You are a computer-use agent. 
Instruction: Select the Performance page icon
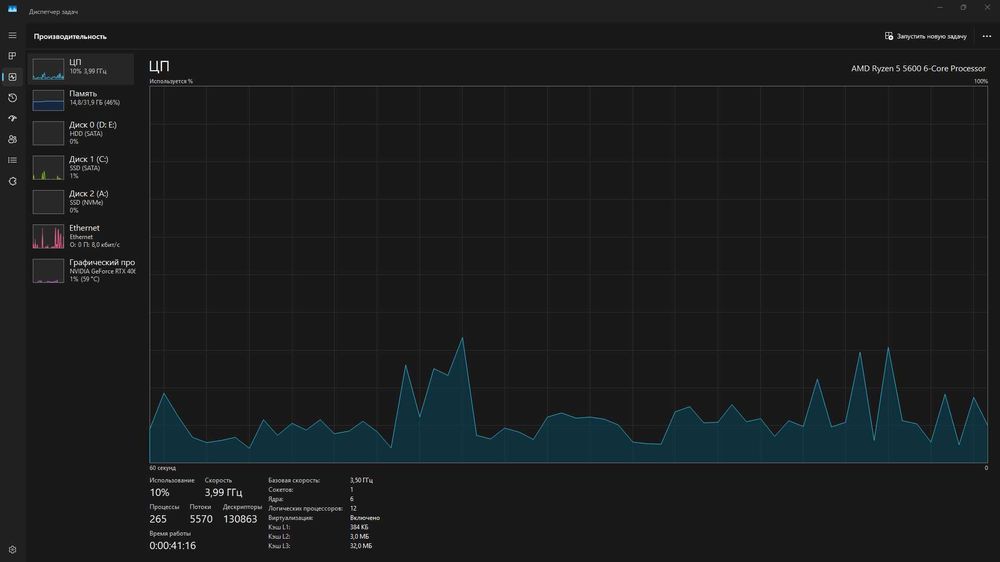(x=12, y=77)
